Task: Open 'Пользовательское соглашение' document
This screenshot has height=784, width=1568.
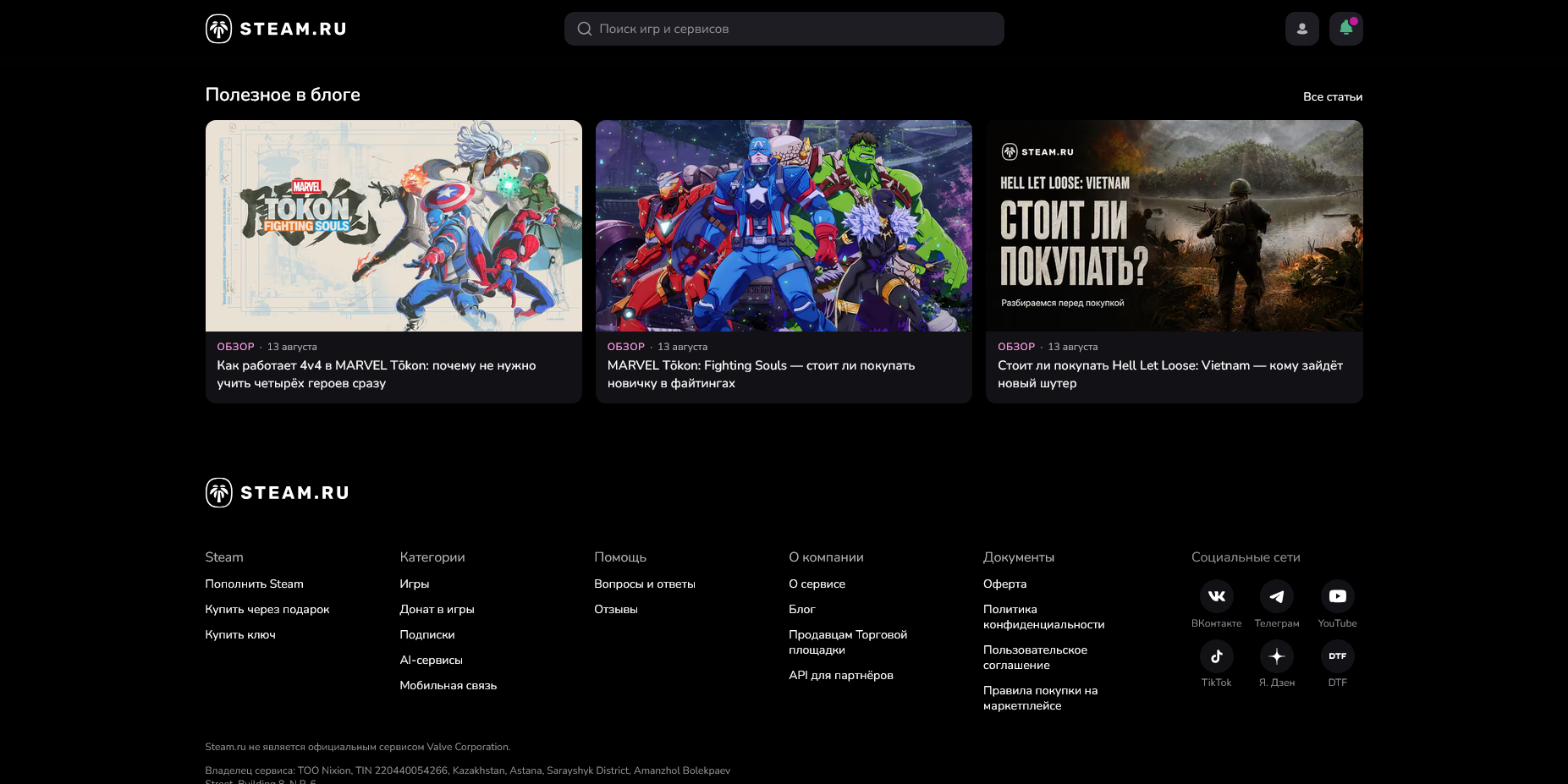Action: click(1035, 657)
